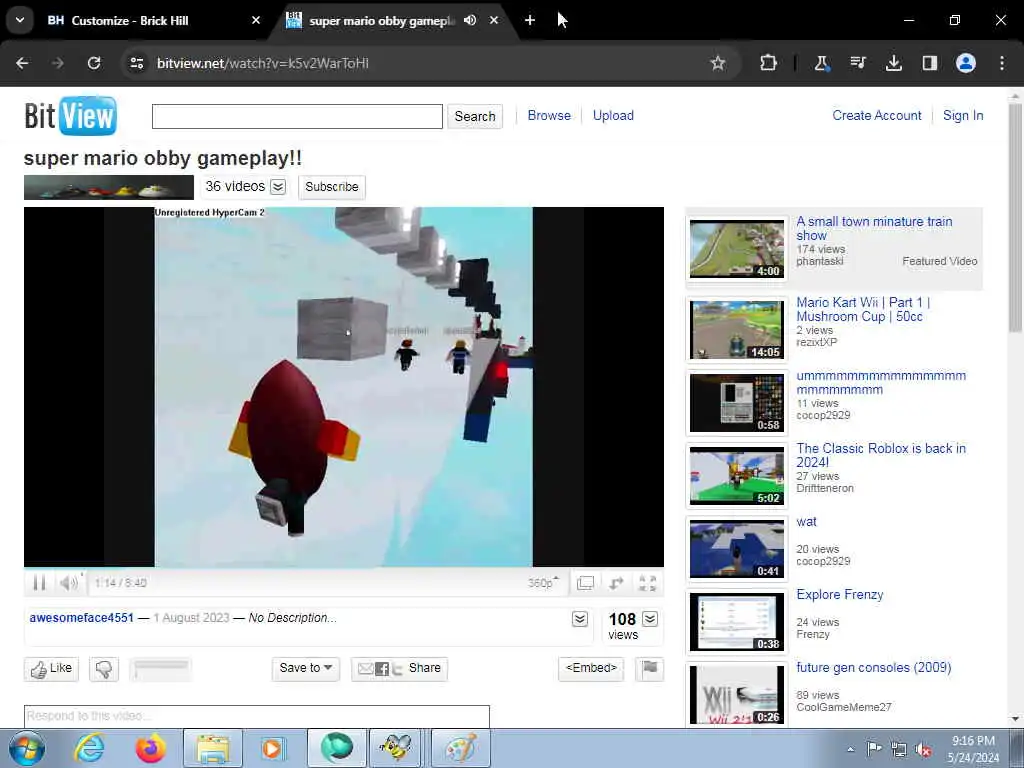Show hidden system tray icons

tap(850, 749)
